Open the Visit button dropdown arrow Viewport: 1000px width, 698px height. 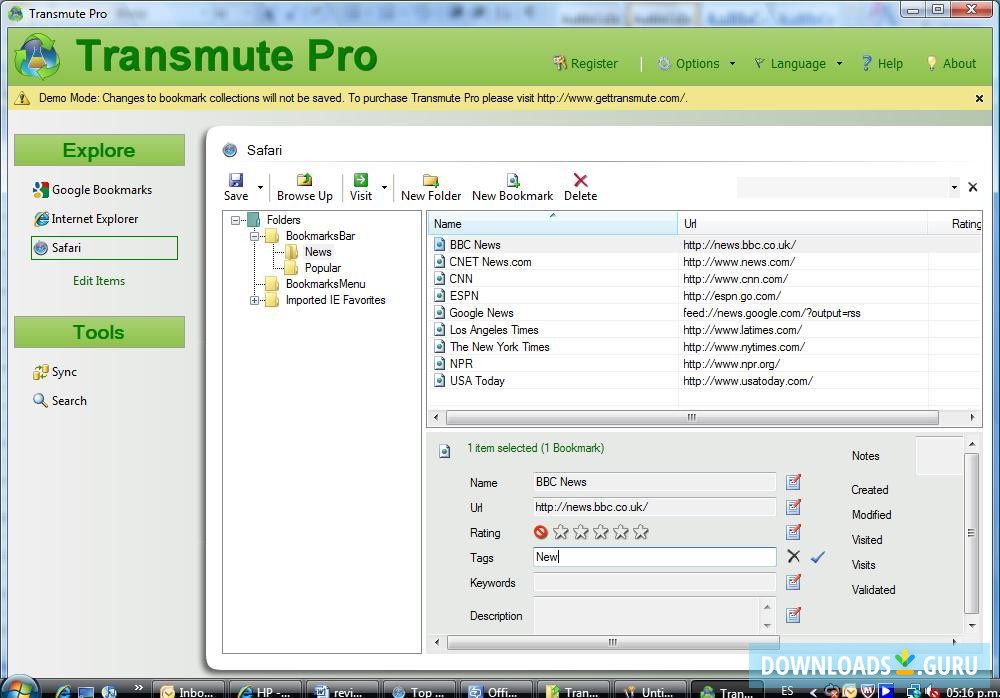384,187
